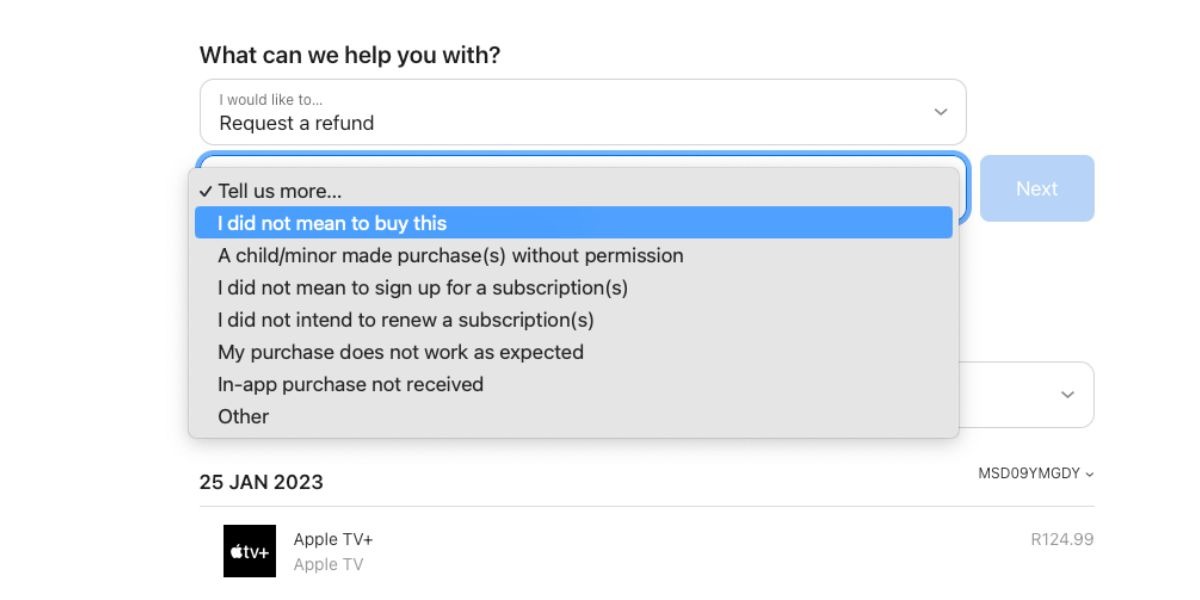Click the "Apple TV+" purchase name
The image size is (1200, 600).
pos(332,539)
